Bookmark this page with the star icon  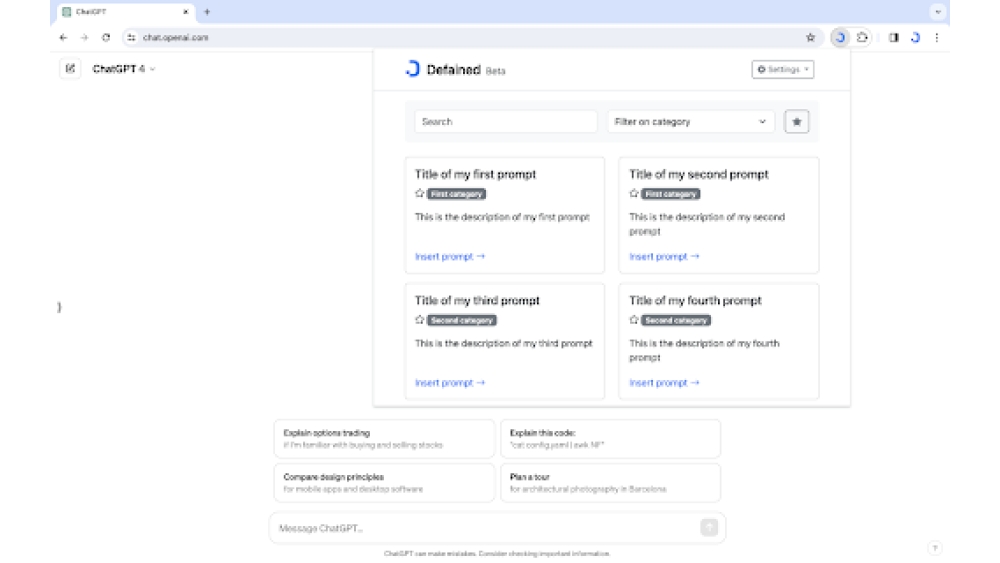[x=810, y=38]
